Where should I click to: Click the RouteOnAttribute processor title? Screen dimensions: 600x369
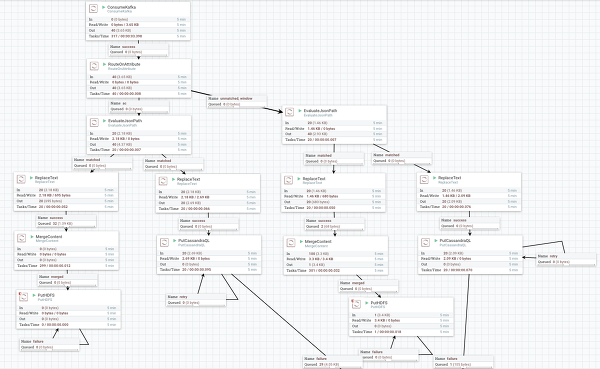point(124,64)
